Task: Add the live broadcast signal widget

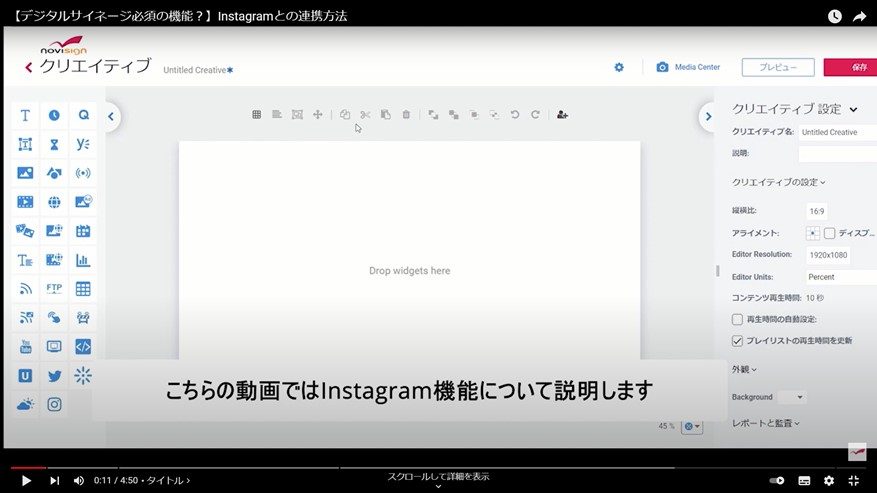Action: (83, 173)
